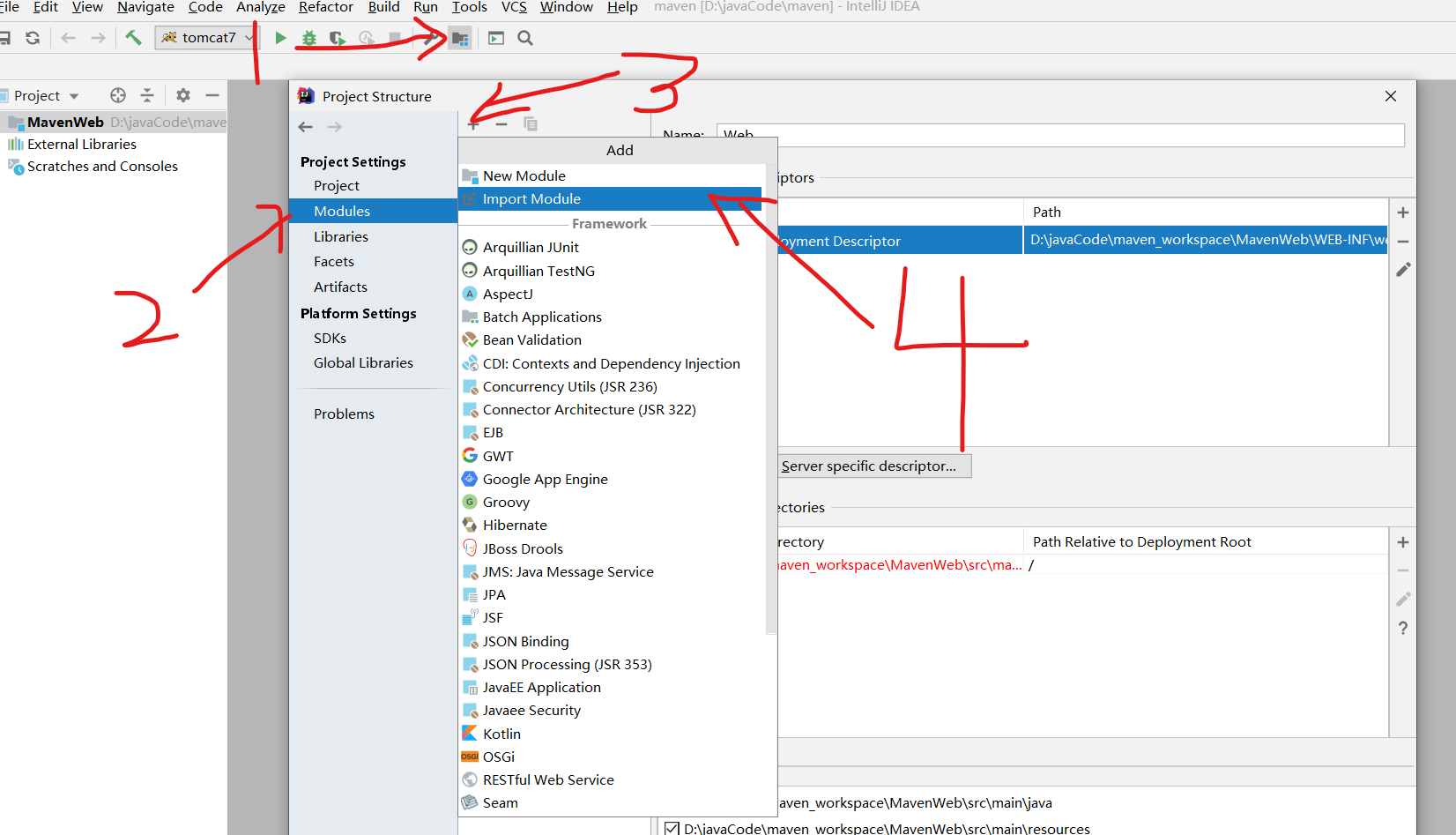Start the Debug bug icon

click(x=308, y=38)
